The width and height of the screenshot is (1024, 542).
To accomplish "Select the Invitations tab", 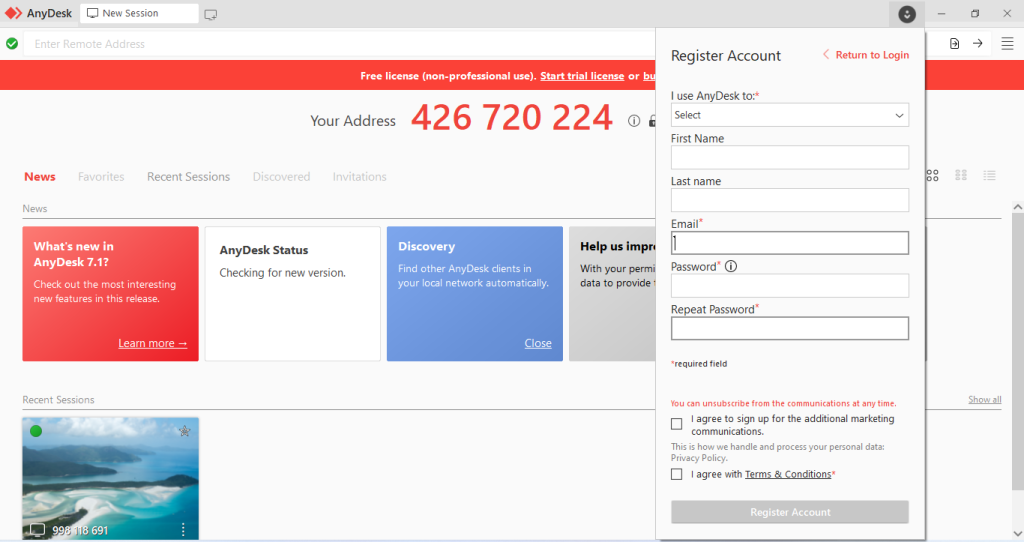I will point(359,177).
